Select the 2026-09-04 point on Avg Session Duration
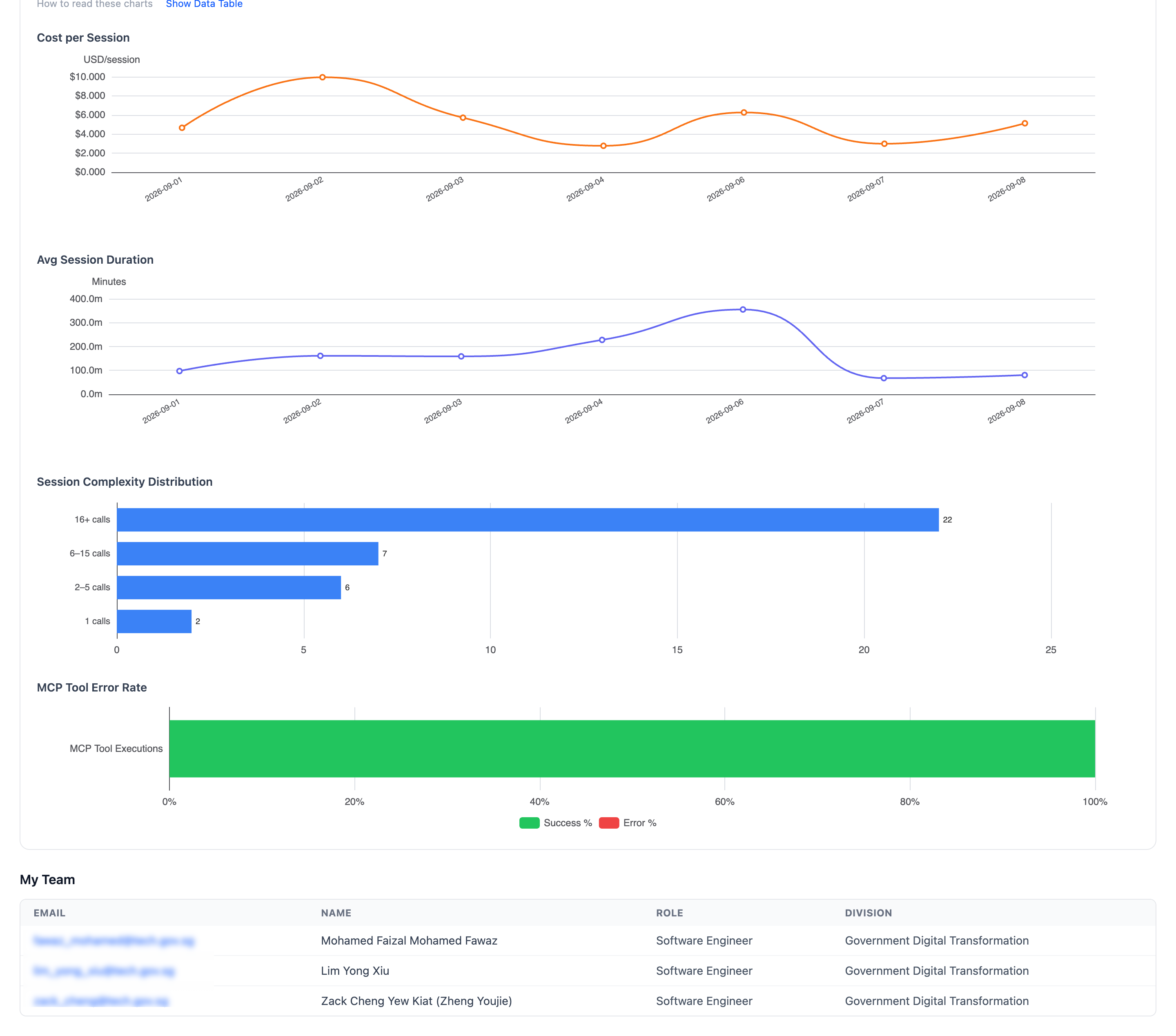Viewport: 1176px width, 1036px height. (602, 340)
